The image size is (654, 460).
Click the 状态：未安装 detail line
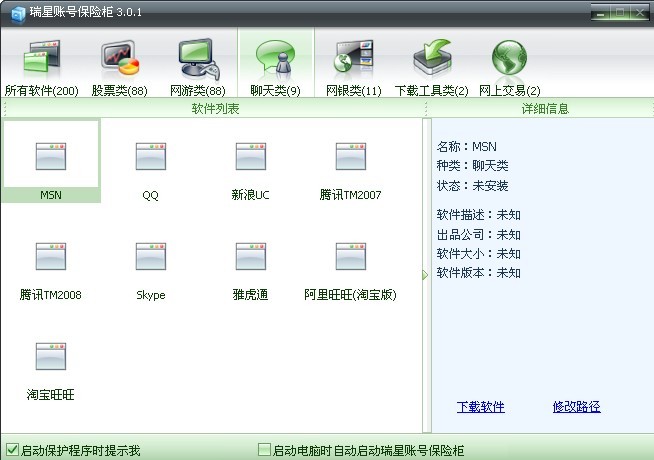[472, 185]
